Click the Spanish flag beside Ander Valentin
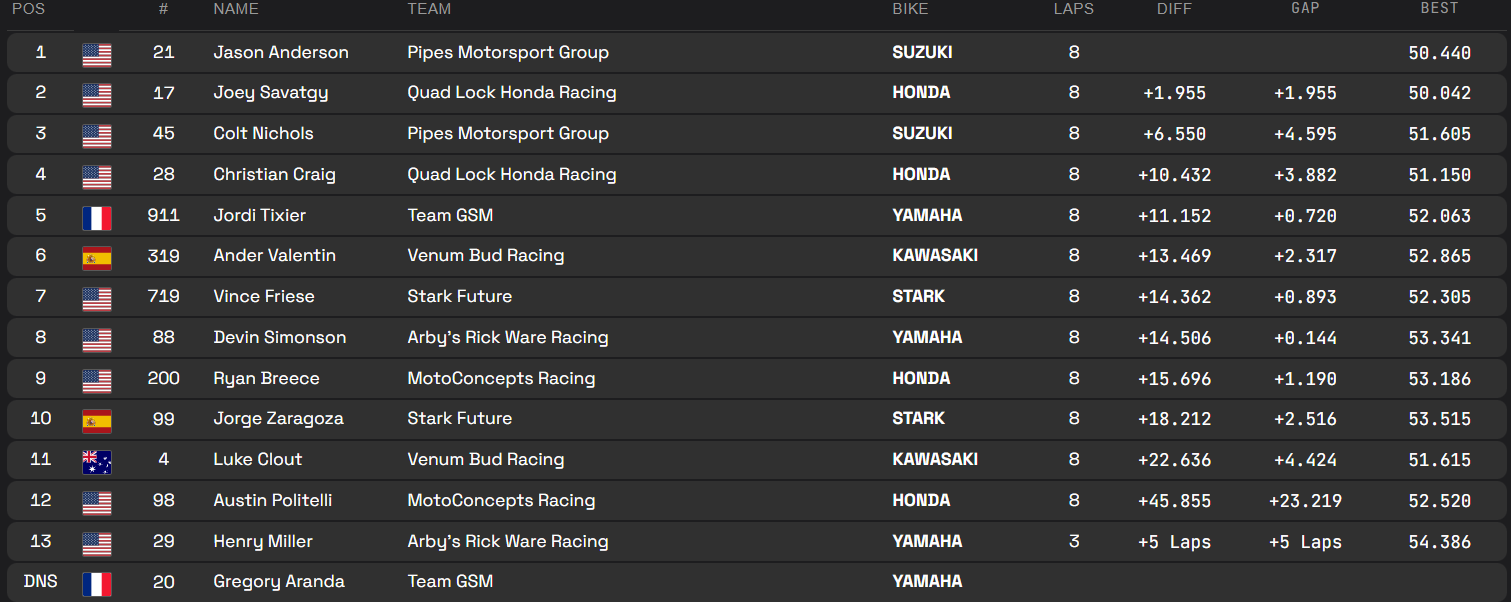The height and width of the screenshot is (602, 1511). tap(97, 258)
